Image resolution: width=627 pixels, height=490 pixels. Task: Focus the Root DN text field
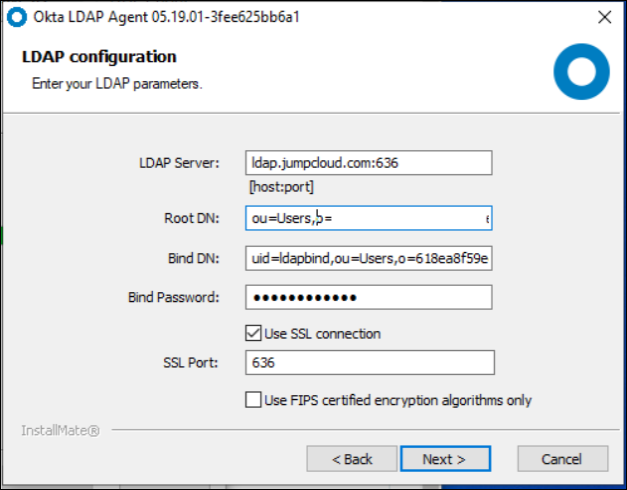click(x=368, y=218)
